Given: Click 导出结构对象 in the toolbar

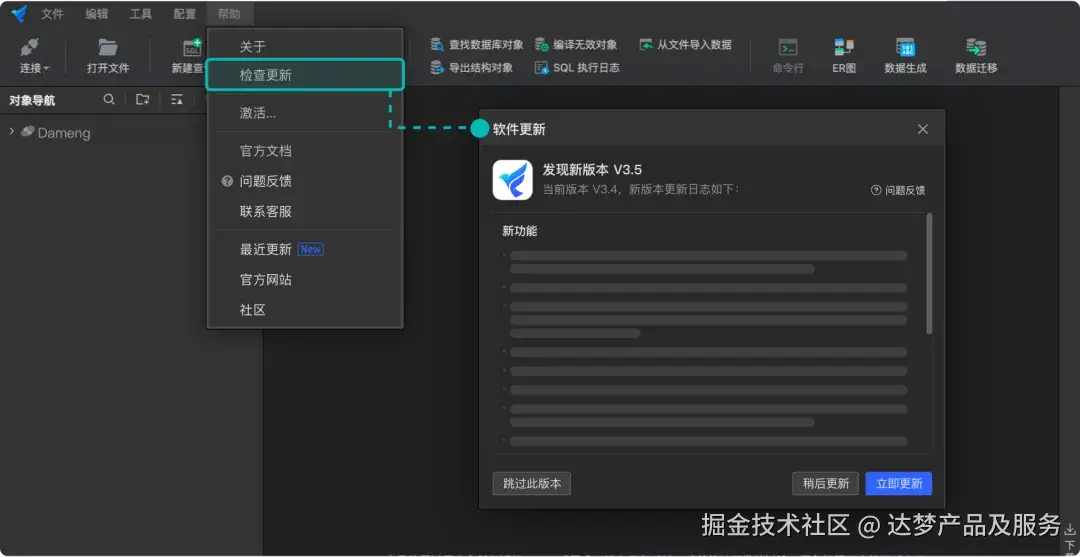Looking at the screenshot, I should pyautogui.click(x=472, y=67).
